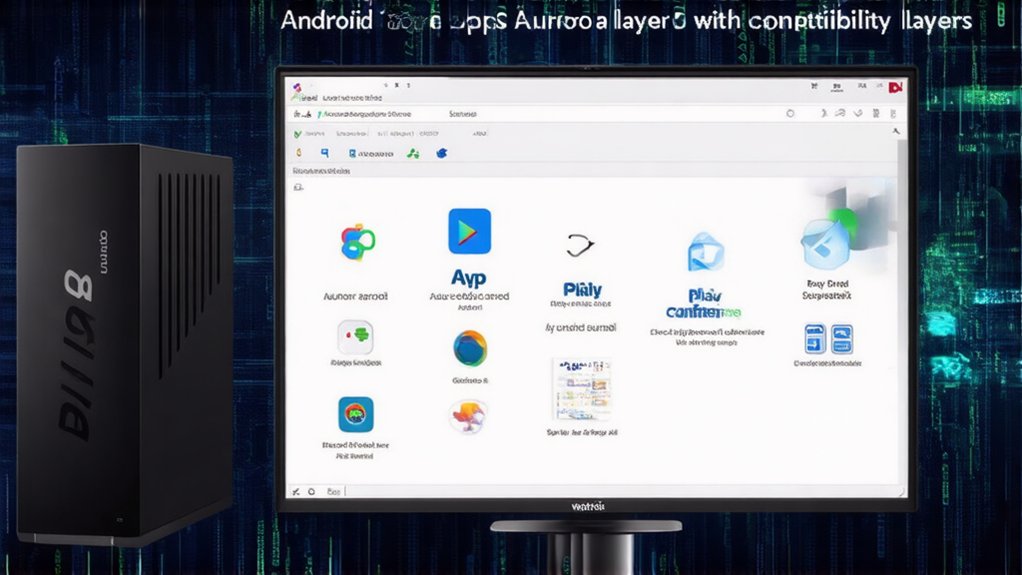Image resolution: width=1022 pixels, height=575 pixels.
Task: Click the crescent-shaped icon in the address row
Action: [824, 113]
